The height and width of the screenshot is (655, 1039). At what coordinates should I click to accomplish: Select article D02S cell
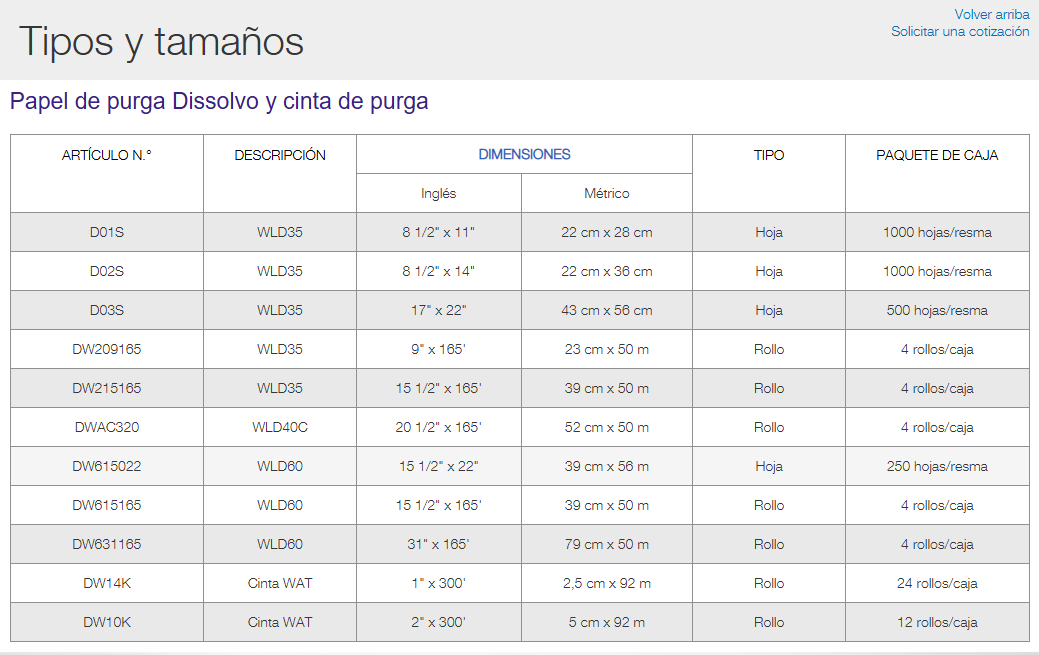107,271
